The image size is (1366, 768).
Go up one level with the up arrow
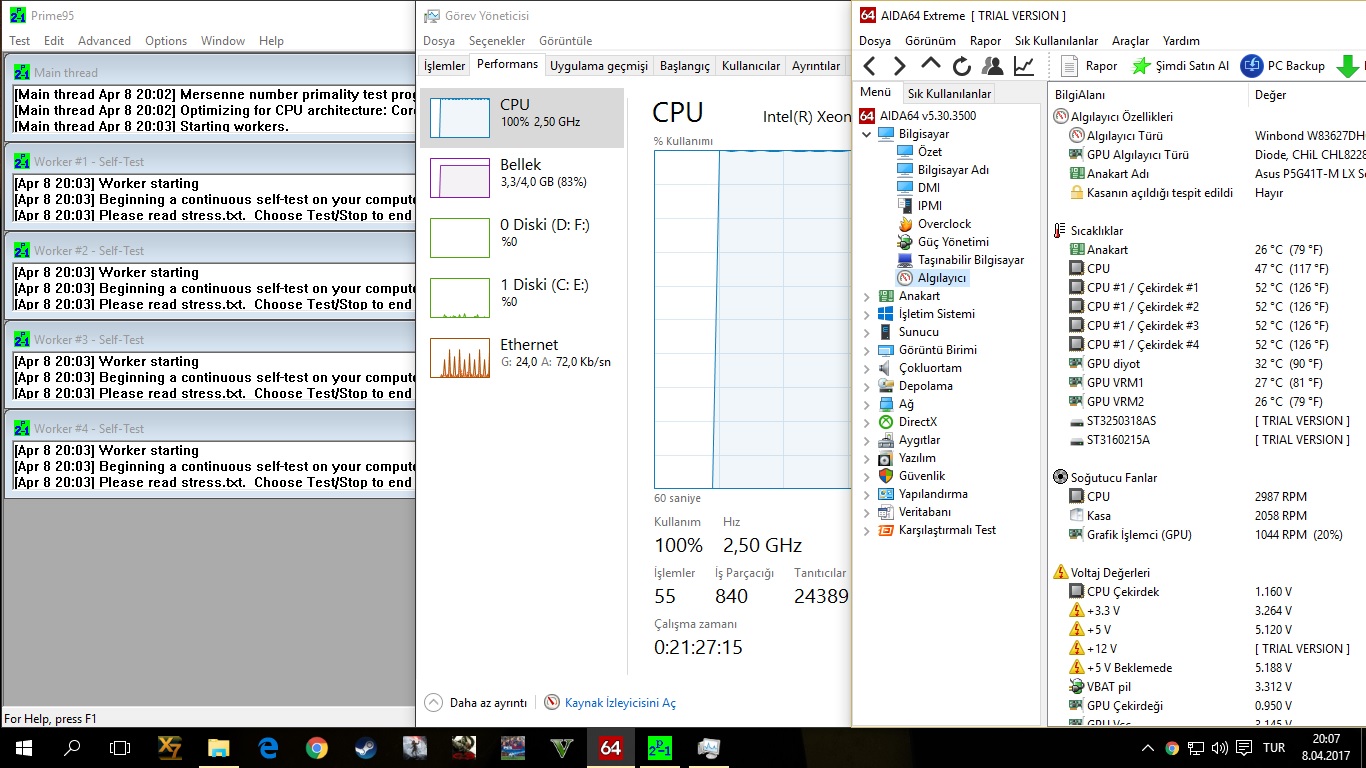[930, 65]
